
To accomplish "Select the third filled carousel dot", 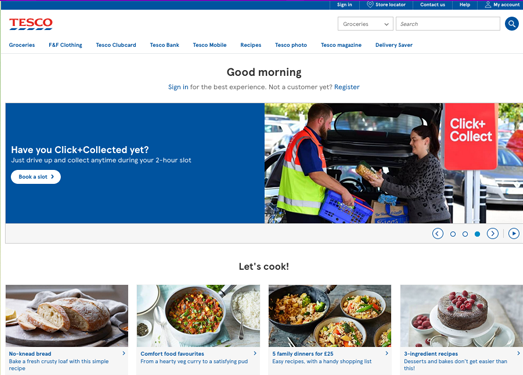I will coord(477,234).
